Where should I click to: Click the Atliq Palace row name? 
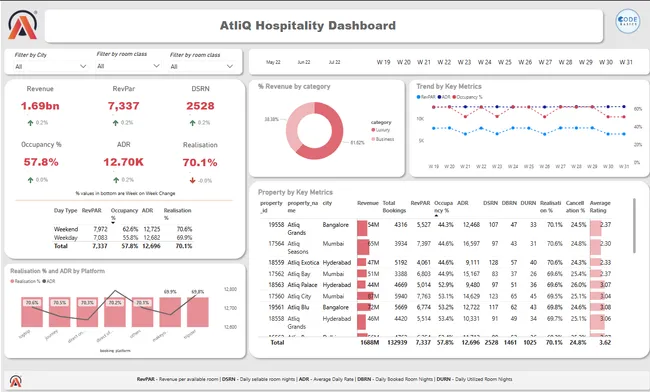coord(302,285)
